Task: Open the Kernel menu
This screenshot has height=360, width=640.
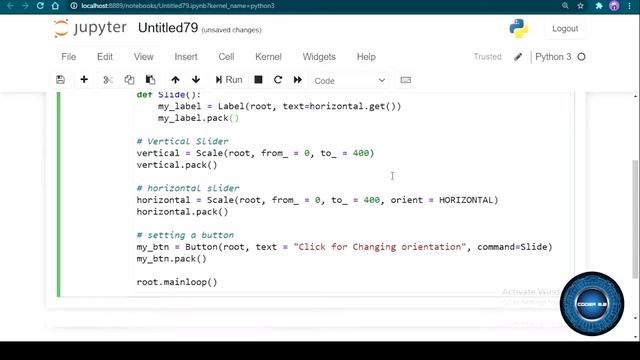Action: click(x=268, y=57)
